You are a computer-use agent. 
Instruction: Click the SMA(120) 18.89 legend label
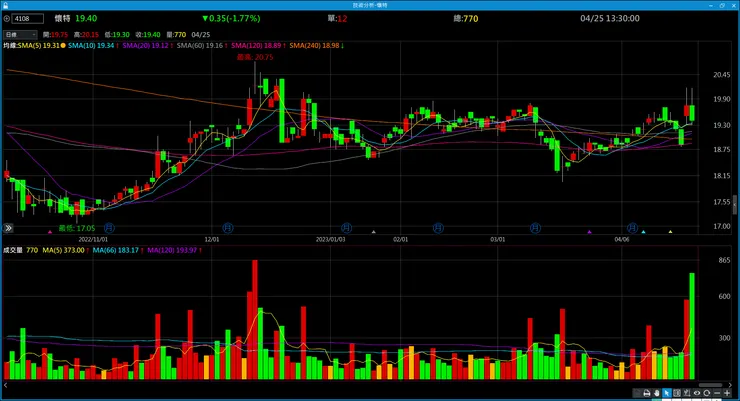point(256,46)
